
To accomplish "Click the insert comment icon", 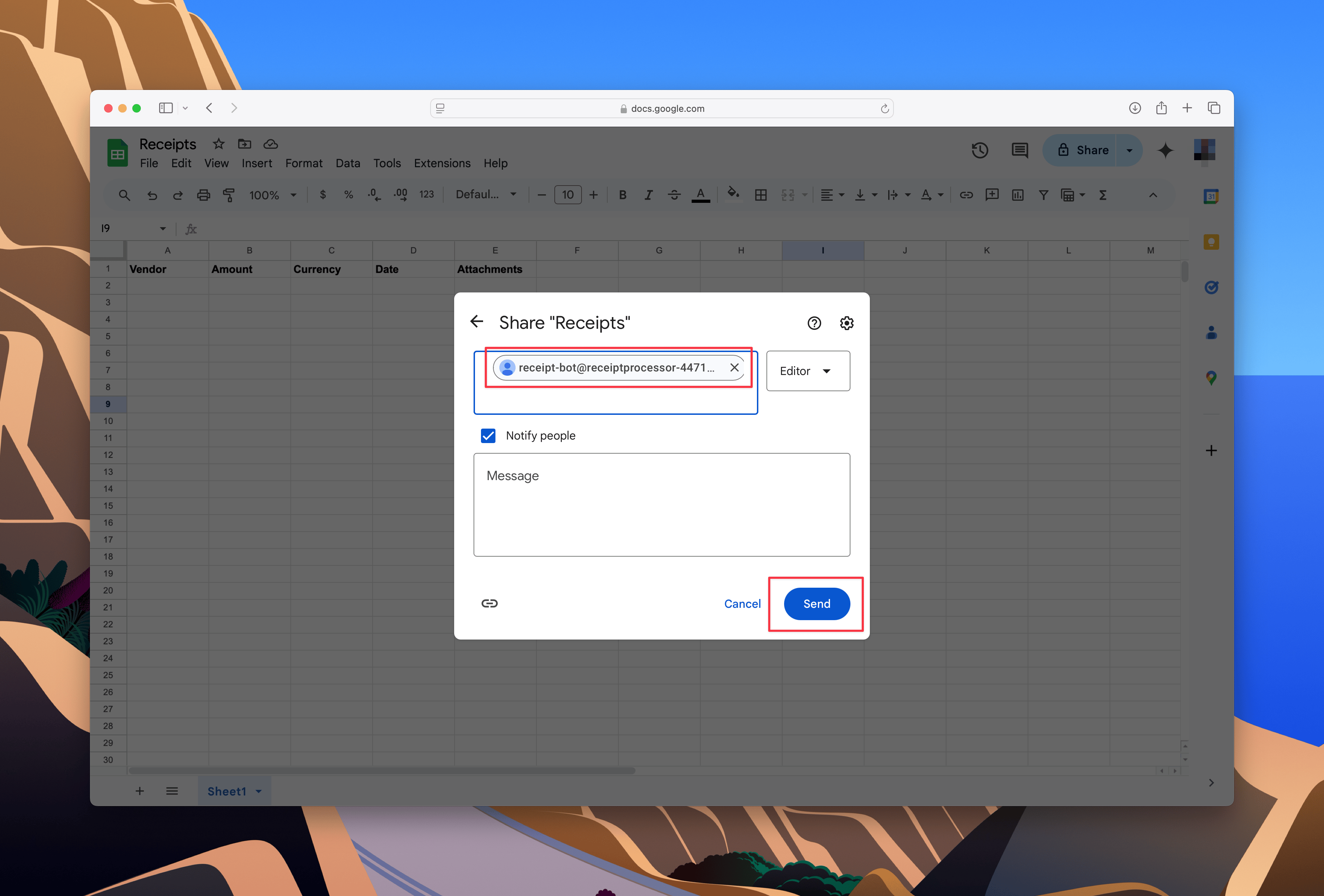I will [x=992, y=195].
